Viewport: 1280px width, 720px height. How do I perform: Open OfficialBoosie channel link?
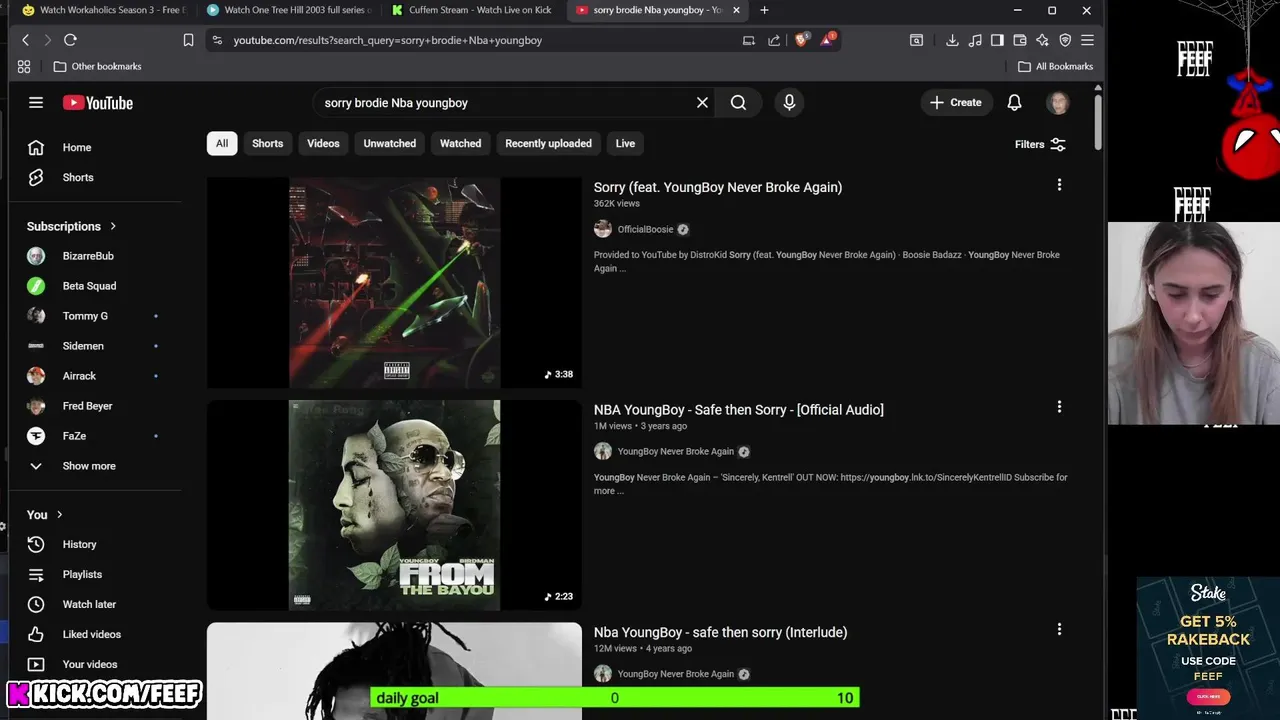tap(645, 229)
